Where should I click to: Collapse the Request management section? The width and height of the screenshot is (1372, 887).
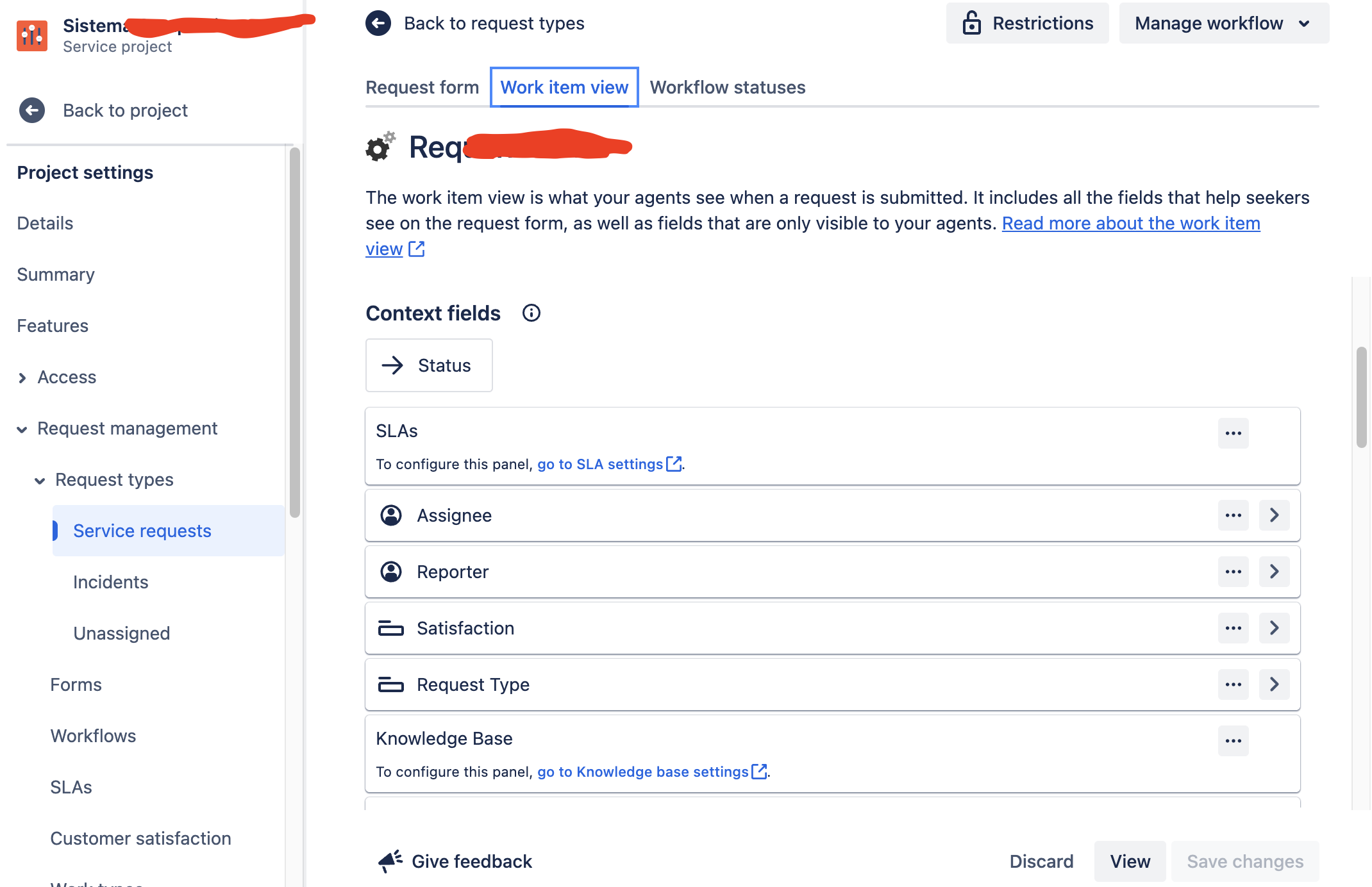coord(21,428)
